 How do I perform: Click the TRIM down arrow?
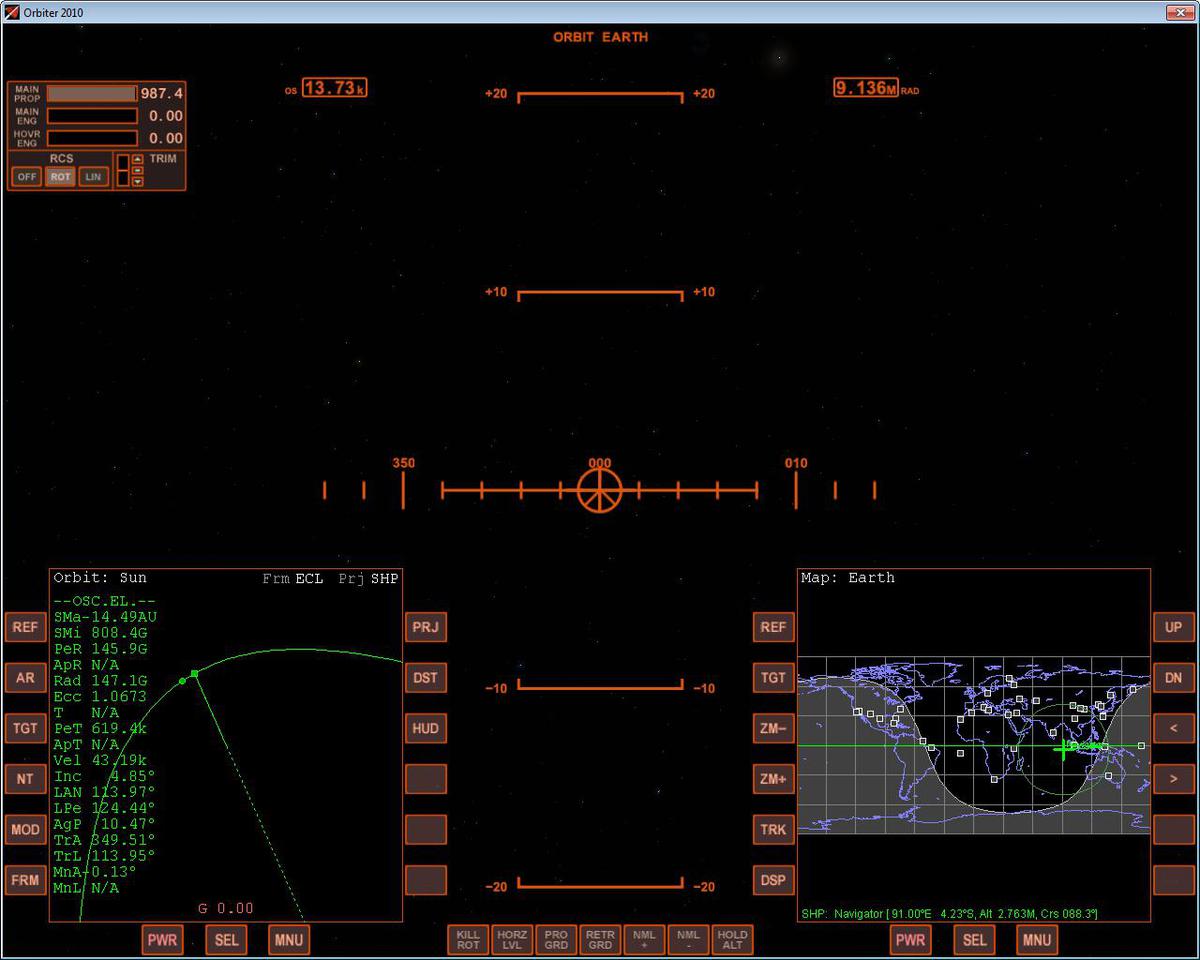(138, 181)
